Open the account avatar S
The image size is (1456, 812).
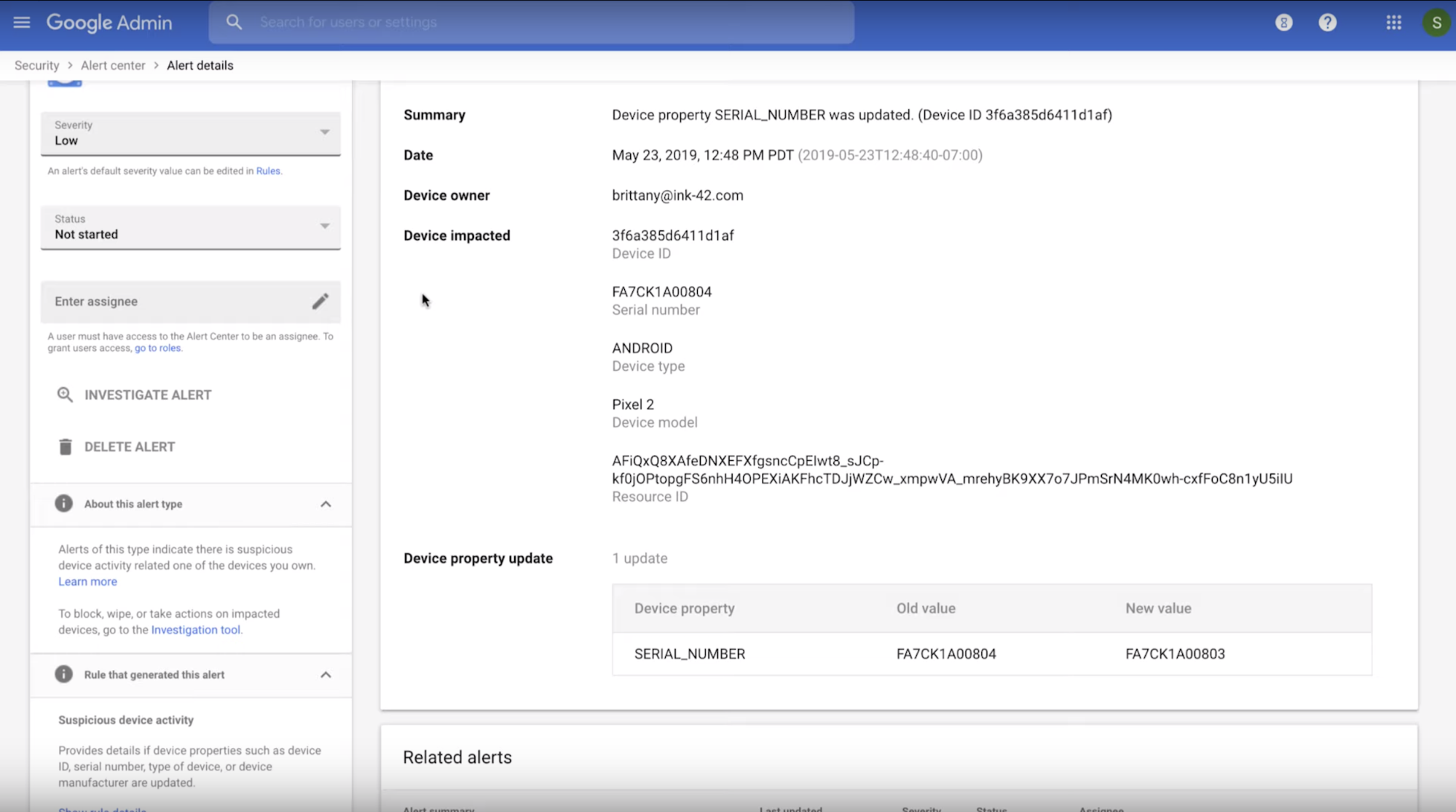[1436, 23]
